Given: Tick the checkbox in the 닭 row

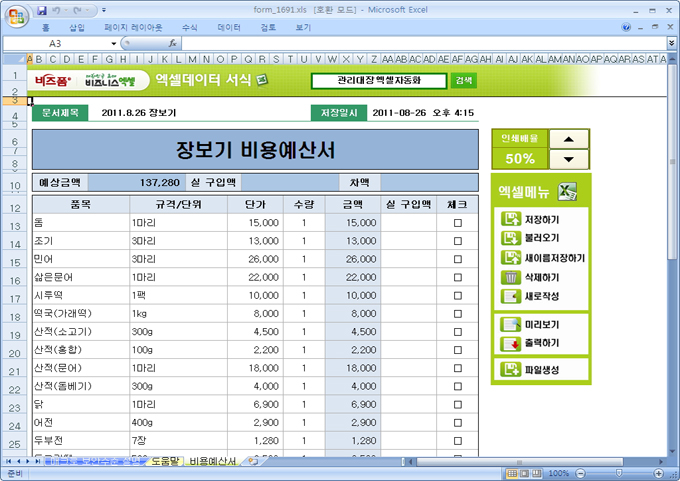Looking at the screenshot, I should point(458,404).
